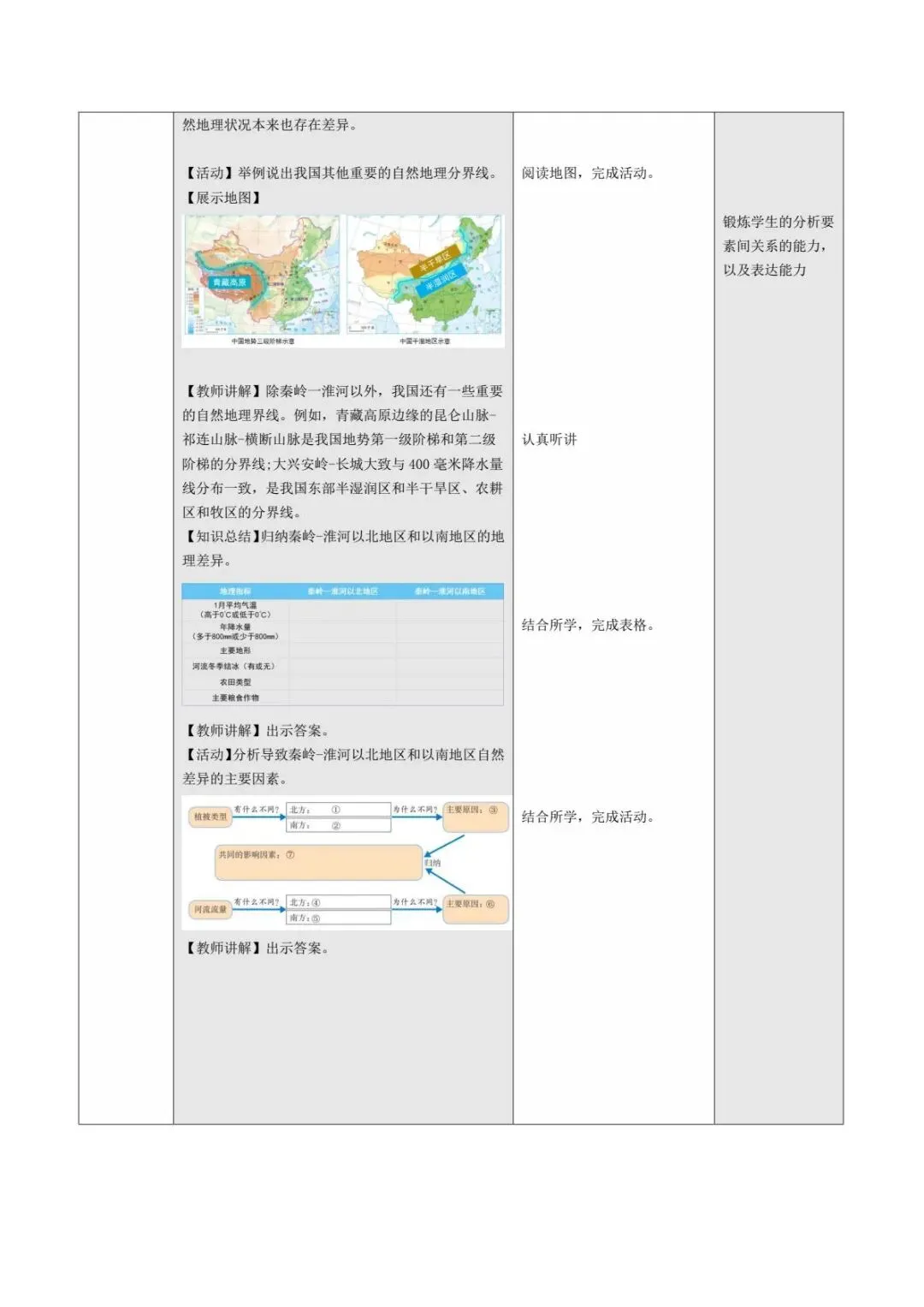Click the 共同的影响因素：⑦ box
Screen dimensions: 924x1307
tap(319, 863)
